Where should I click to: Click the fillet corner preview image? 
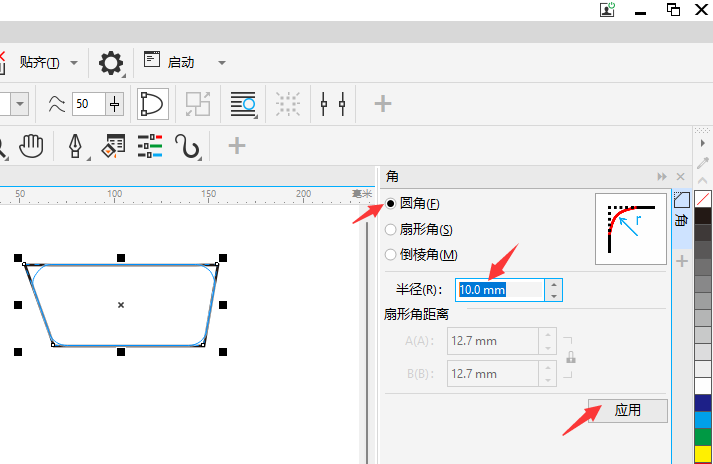pos(631,229)
